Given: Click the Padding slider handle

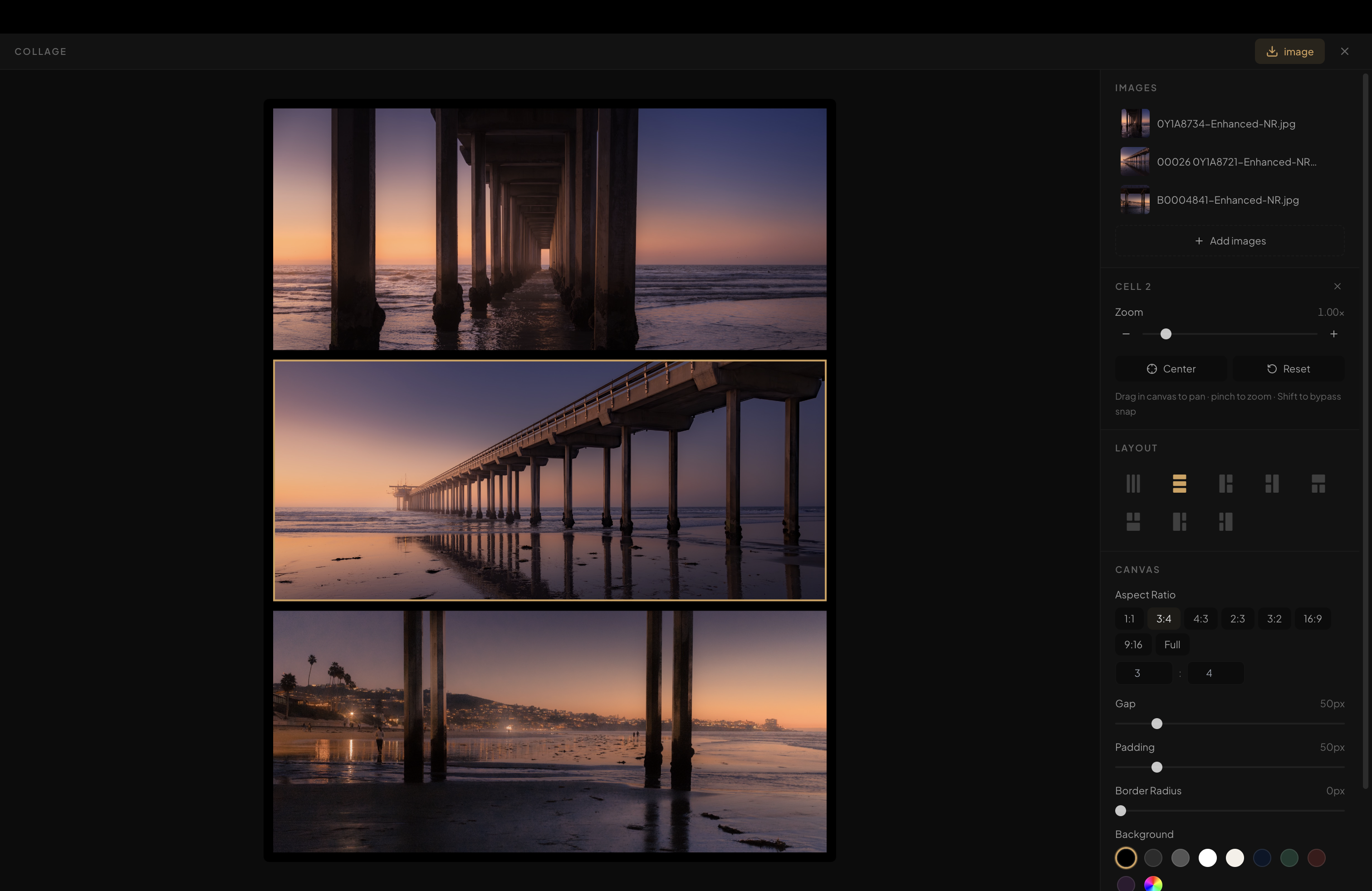Looking at the screenshot, I should coord(1156,767).
